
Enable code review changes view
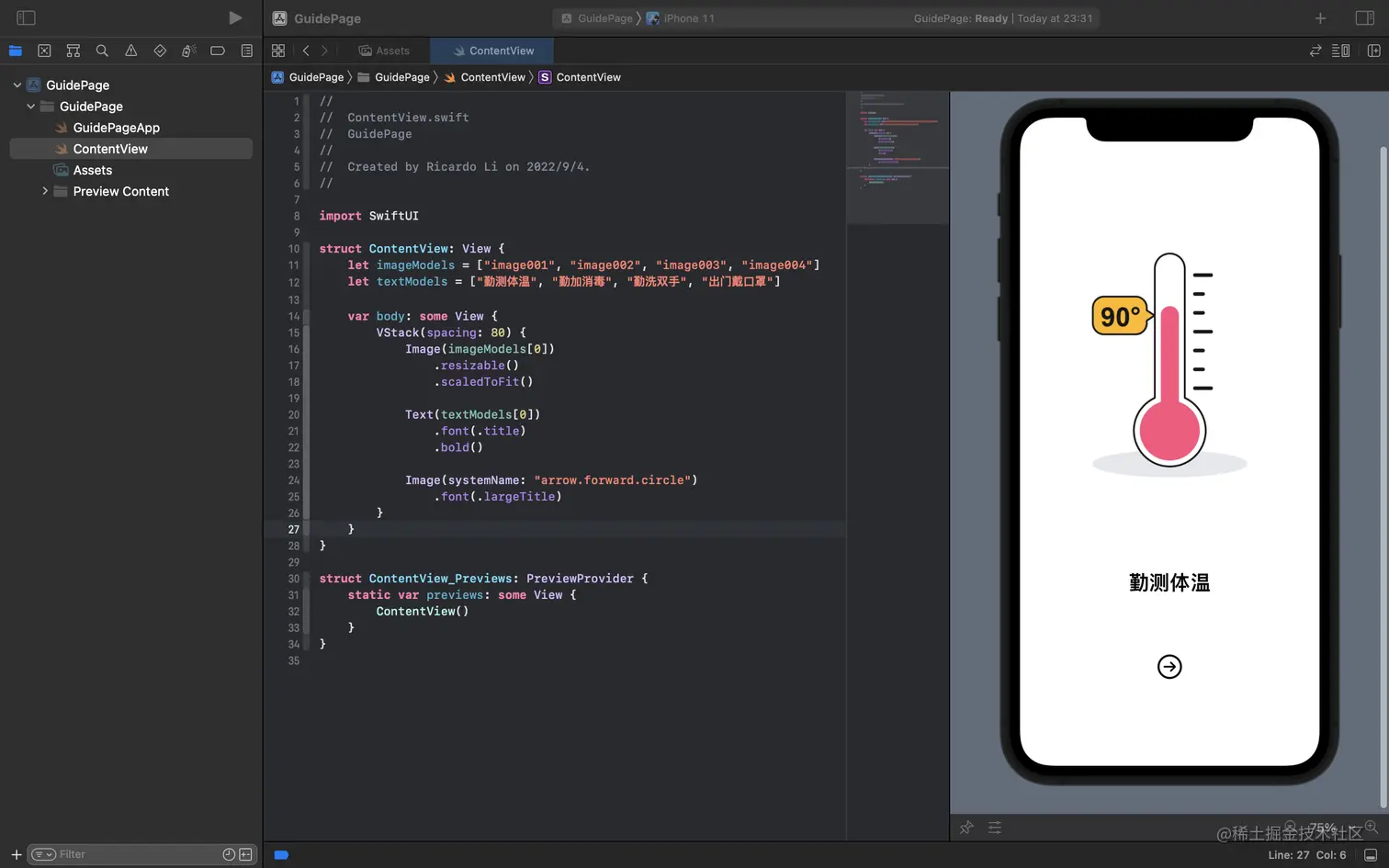pyautogui.click(x=1316, y=51)
